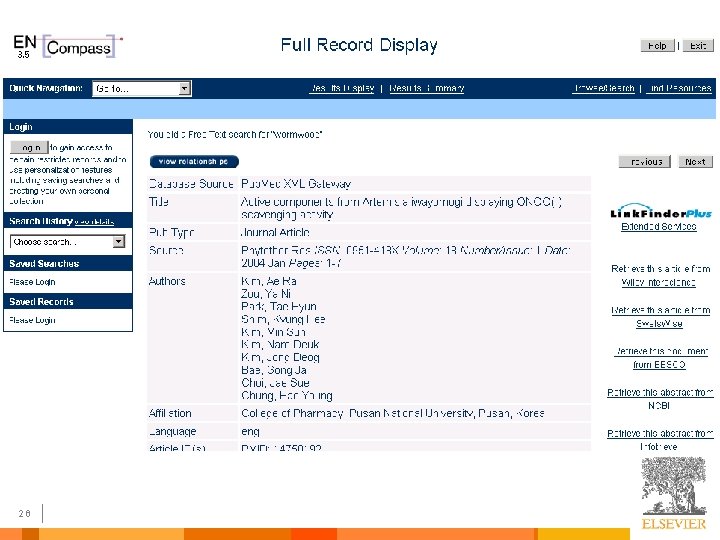Select author Kim, Nam Deuk
The image size is (720, 540).
pyautogui.click(x=280, y=344)
